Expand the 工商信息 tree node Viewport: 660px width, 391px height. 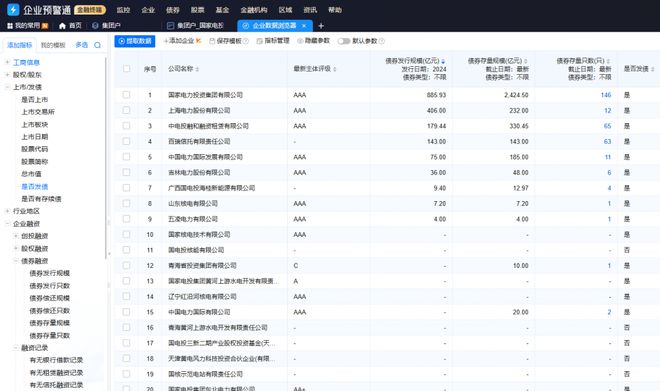click(7, 62)
